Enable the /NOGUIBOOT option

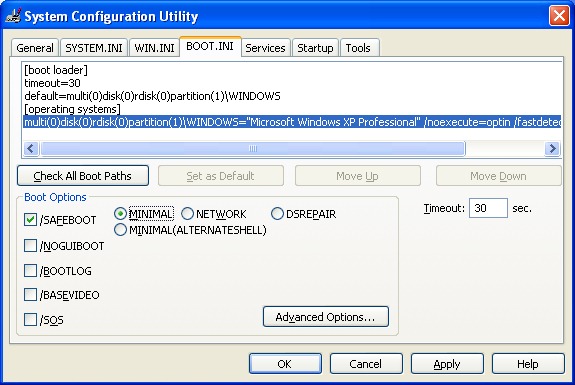(x=30, y=245)
